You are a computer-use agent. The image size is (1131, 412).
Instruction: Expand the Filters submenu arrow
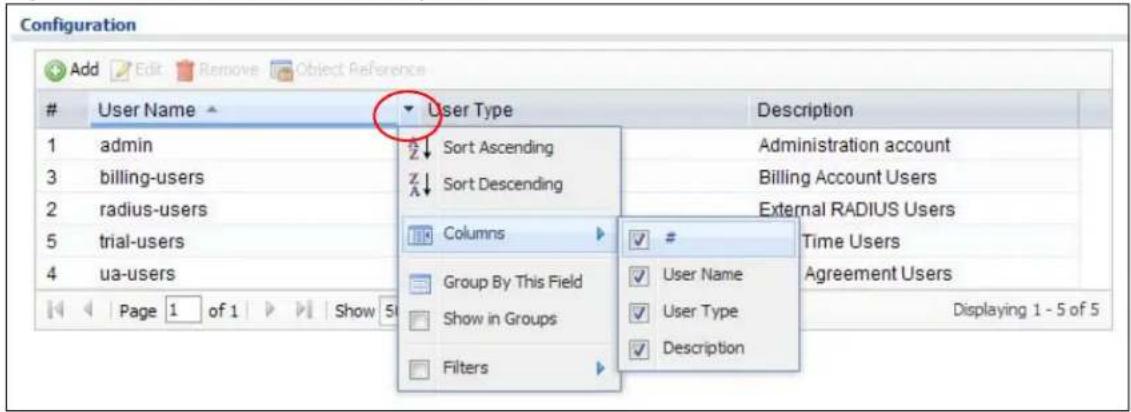click(x=599, y=368)
